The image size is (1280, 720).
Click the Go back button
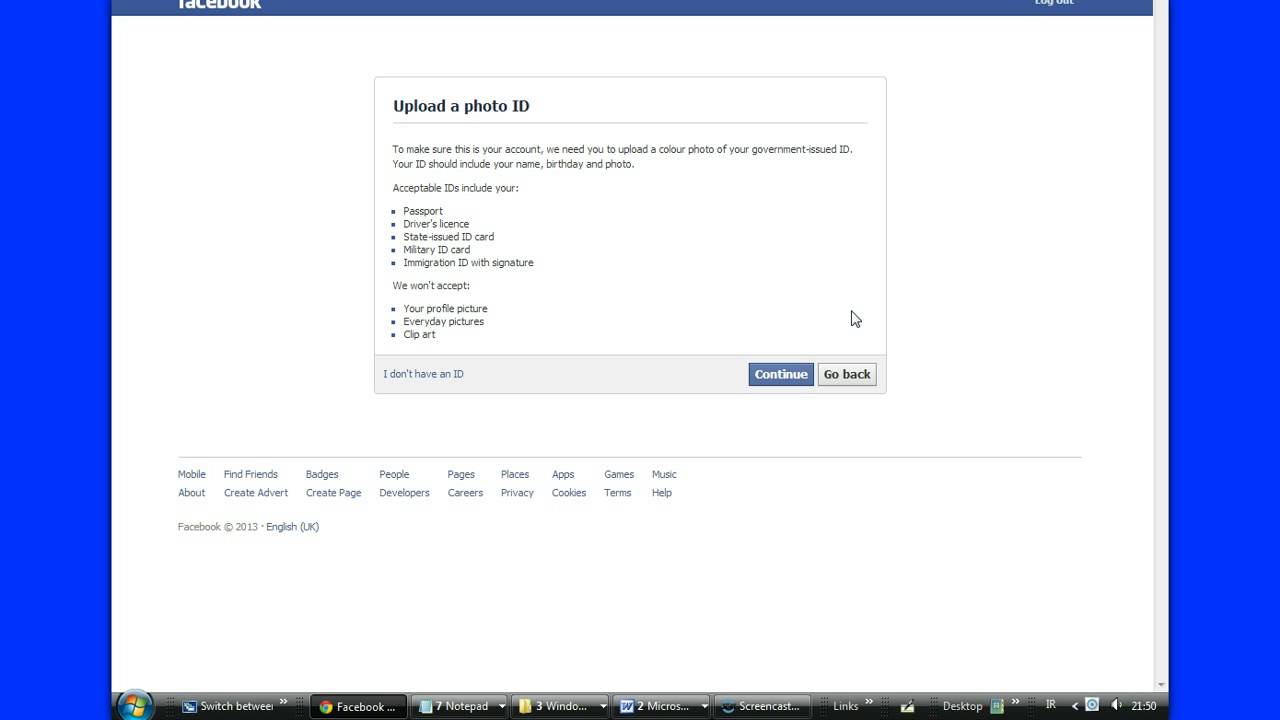click(x=847, y=374)
